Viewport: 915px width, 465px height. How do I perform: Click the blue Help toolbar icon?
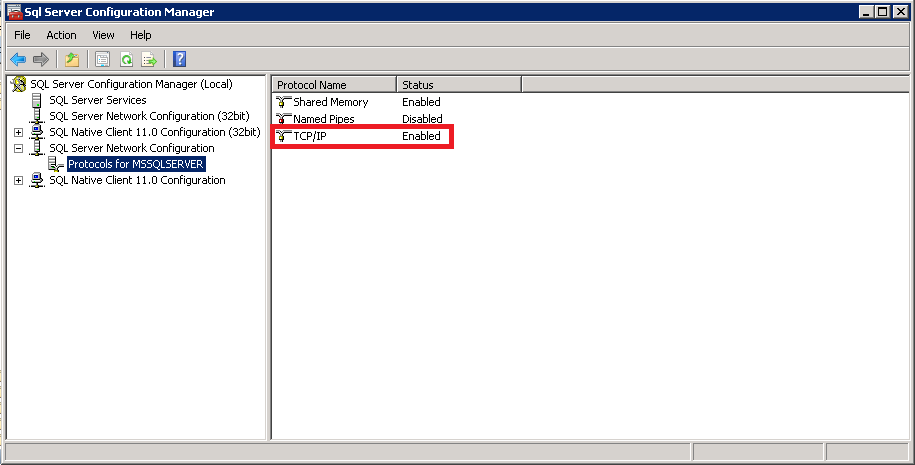(180, 59)
